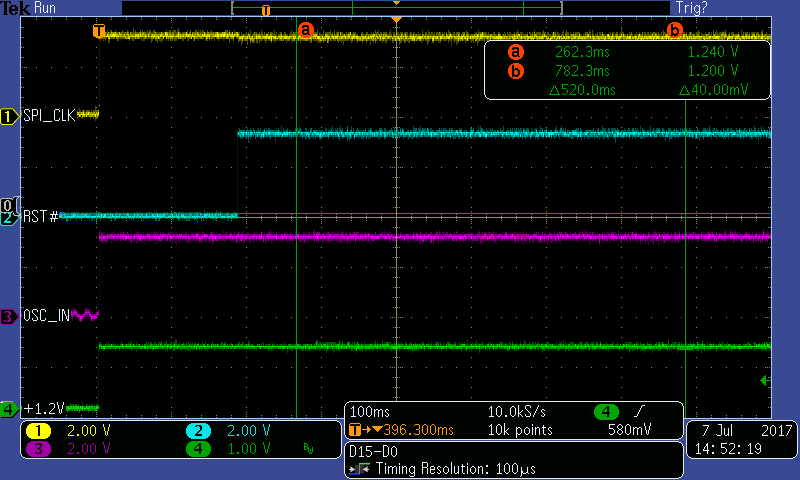The height and width of the screenshot is (480, 800).
Task: Click the channel 1 SPI_CLK ground marker
Action: [x=9, y=116]
